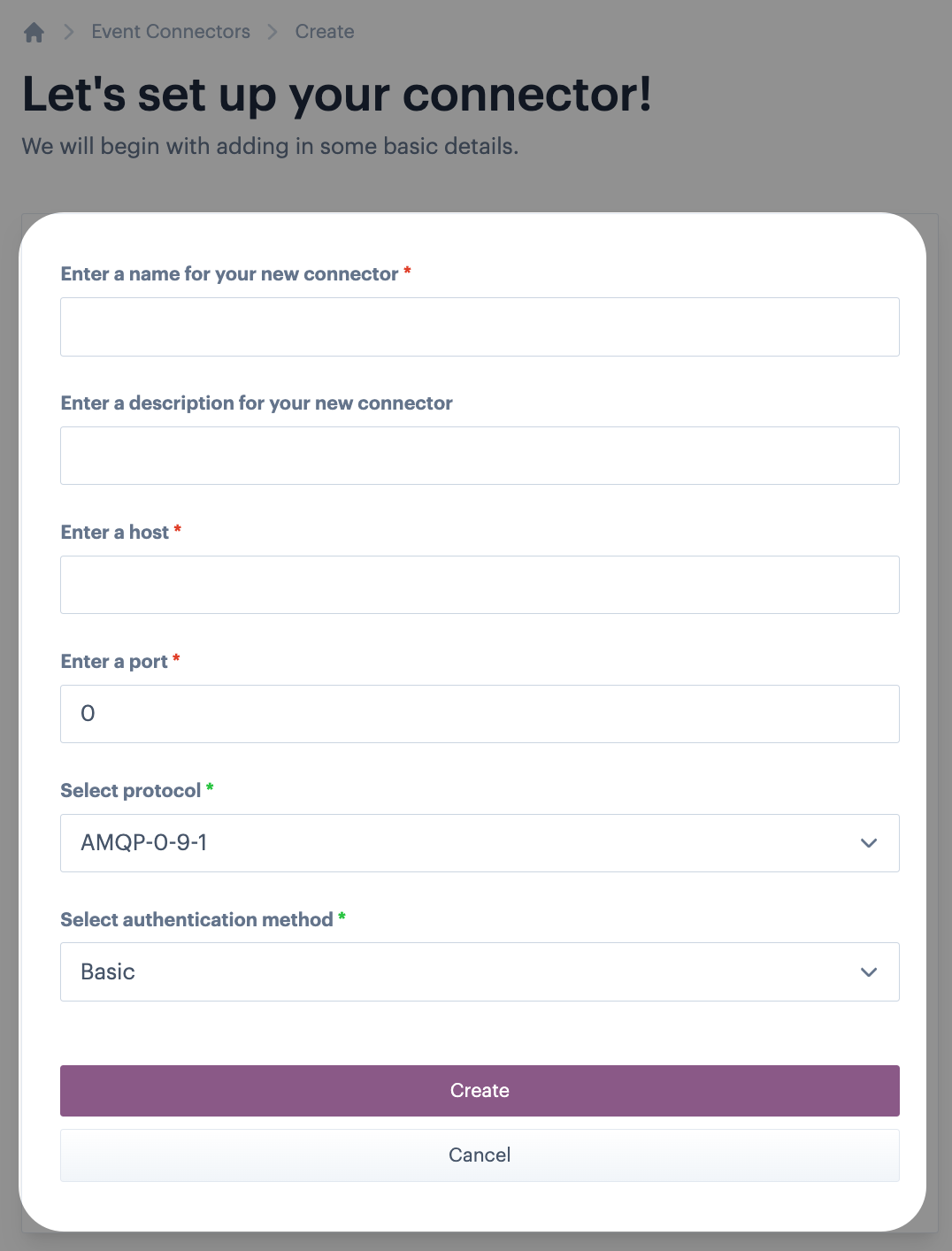This screenshot has width=952, height=1251.
Task: Focus the connector description input field
Action: pos(480,456)
